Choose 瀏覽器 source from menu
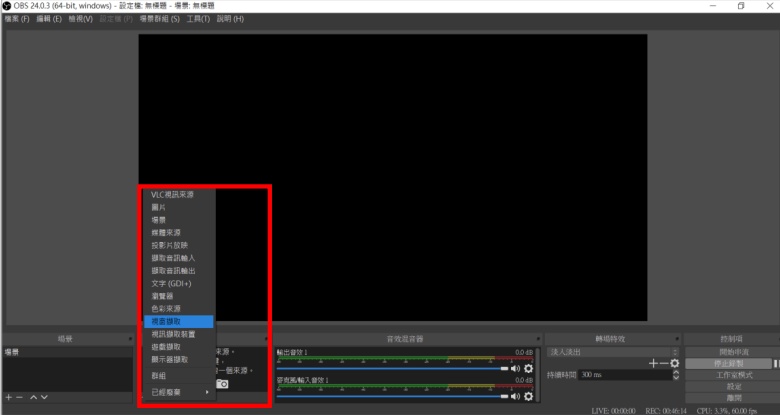Viewport: 780px width, 415px height. click(x=179, y=296)
